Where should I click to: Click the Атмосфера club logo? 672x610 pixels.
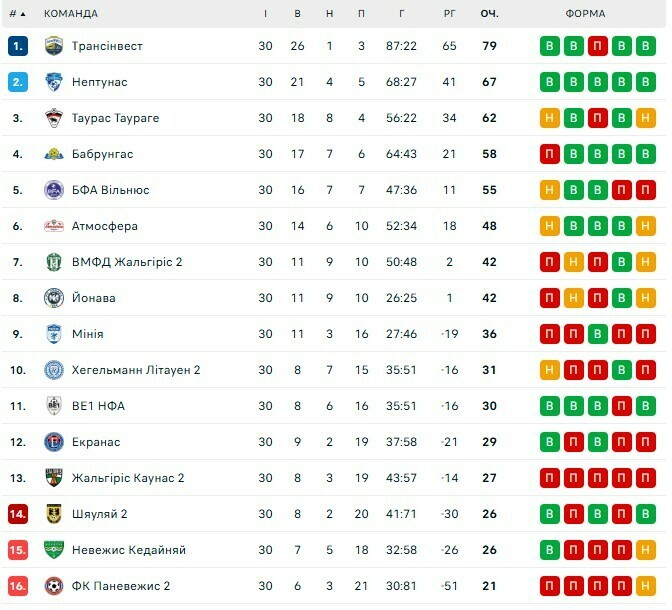(54, 226)
